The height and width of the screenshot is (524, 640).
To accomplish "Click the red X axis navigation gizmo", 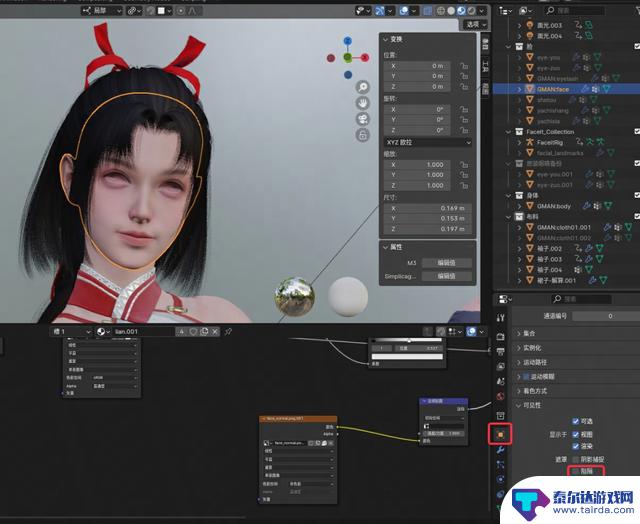I will 364,58.
